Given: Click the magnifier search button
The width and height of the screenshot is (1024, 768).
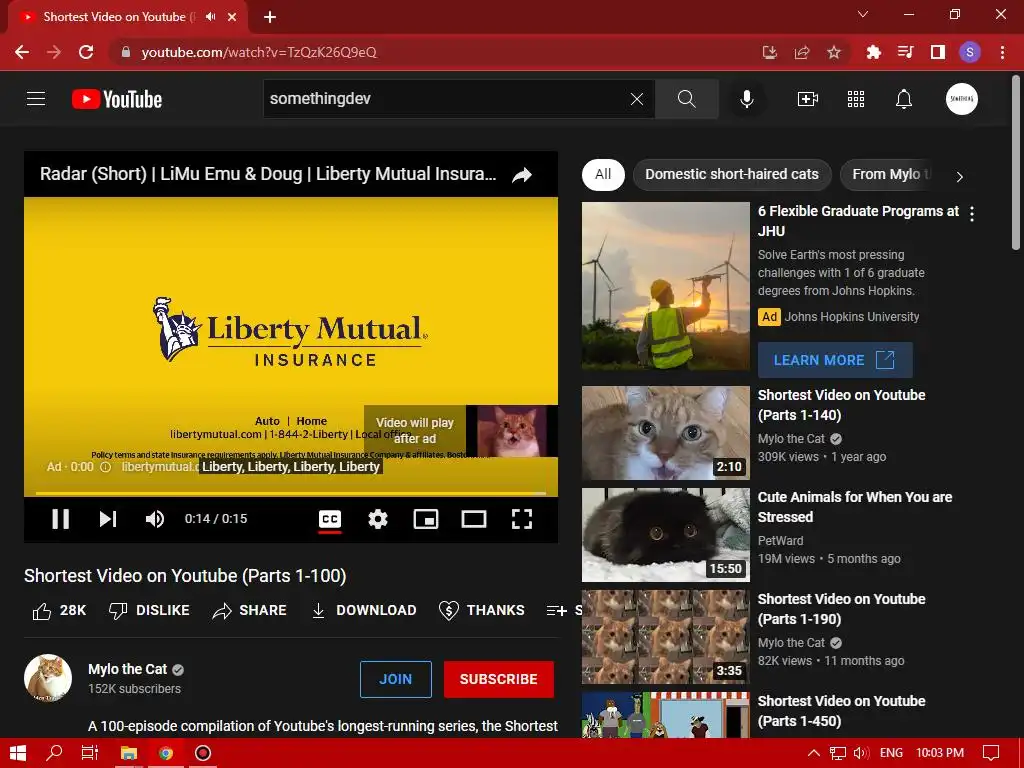Looking at the screenshot, I should [x=686, y=99].
